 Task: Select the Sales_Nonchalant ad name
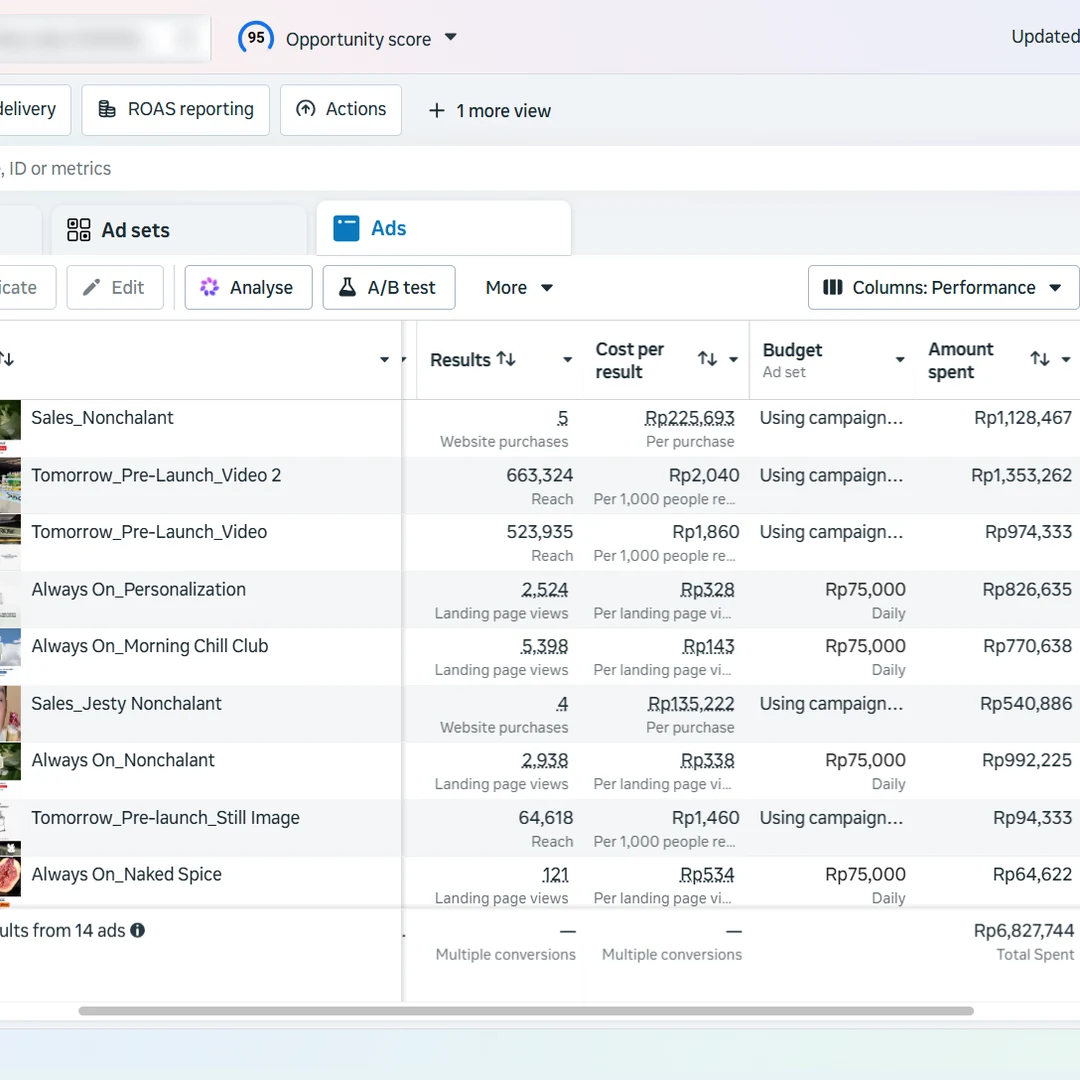pos(102,418)
